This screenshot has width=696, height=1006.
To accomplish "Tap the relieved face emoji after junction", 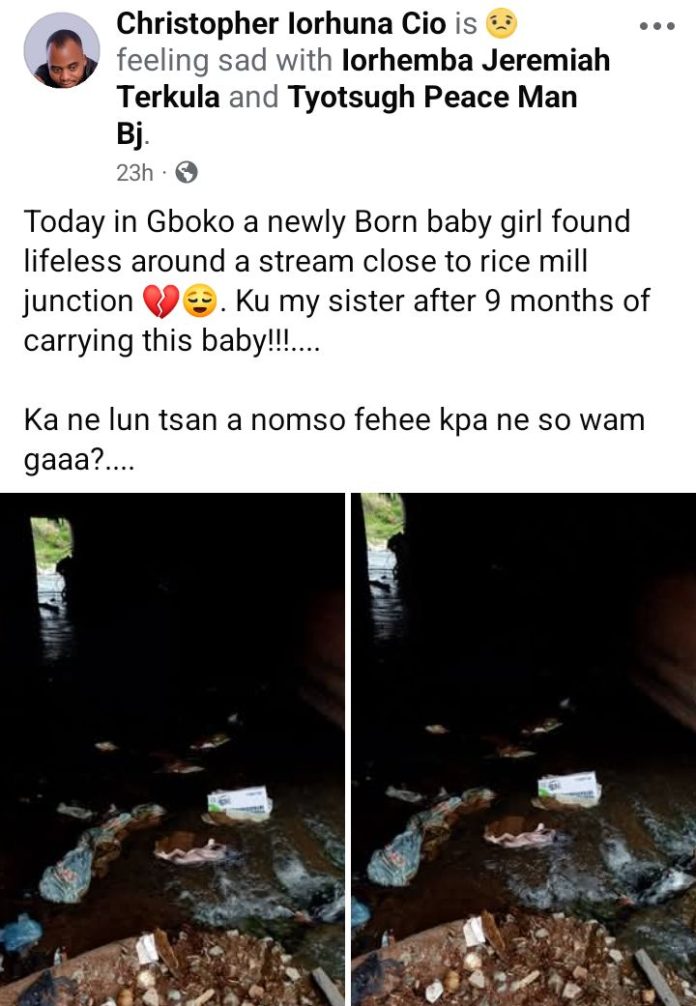I will point(200,302).
